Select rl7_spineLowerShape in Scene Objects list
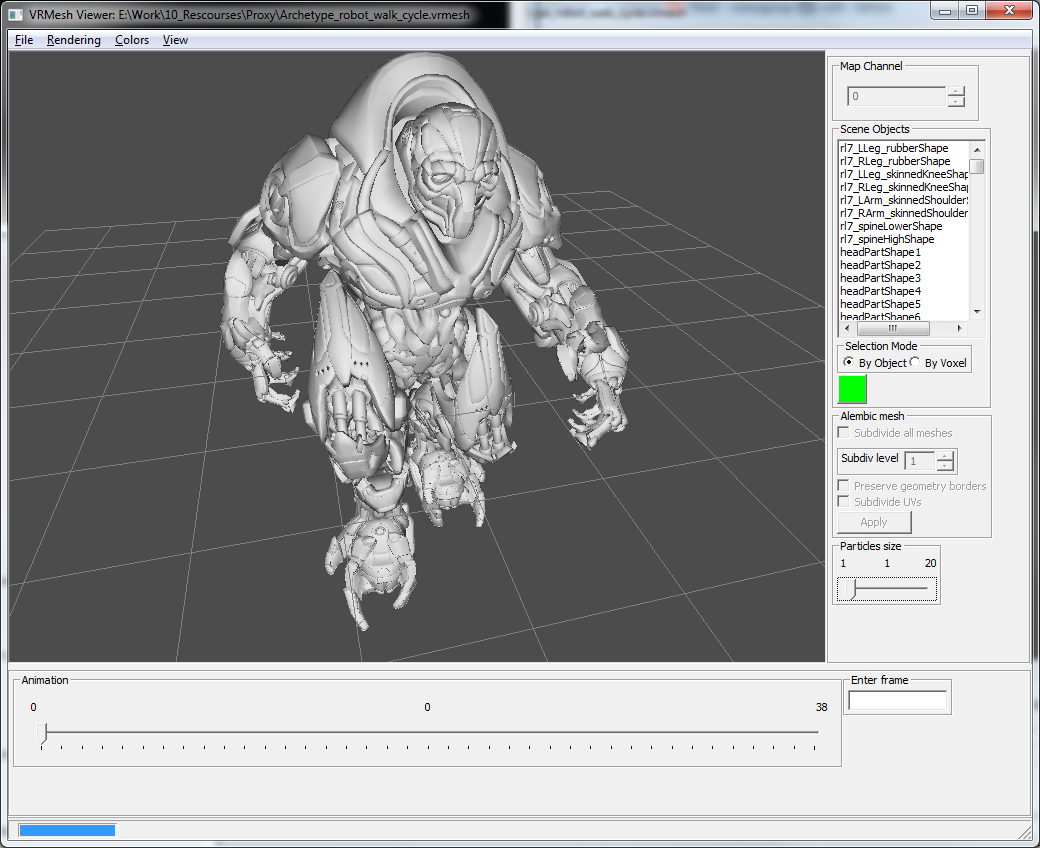Viewport: 1040px width, 848px height. coord(891,226)
